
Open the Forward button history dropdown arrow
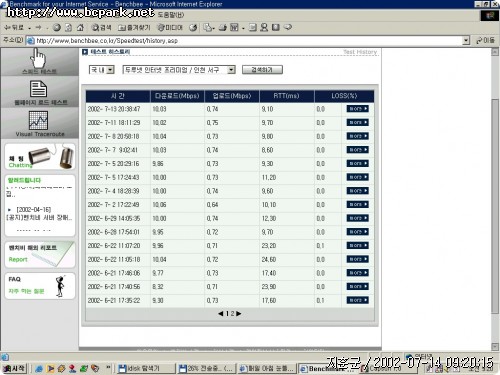click(46, 28)
